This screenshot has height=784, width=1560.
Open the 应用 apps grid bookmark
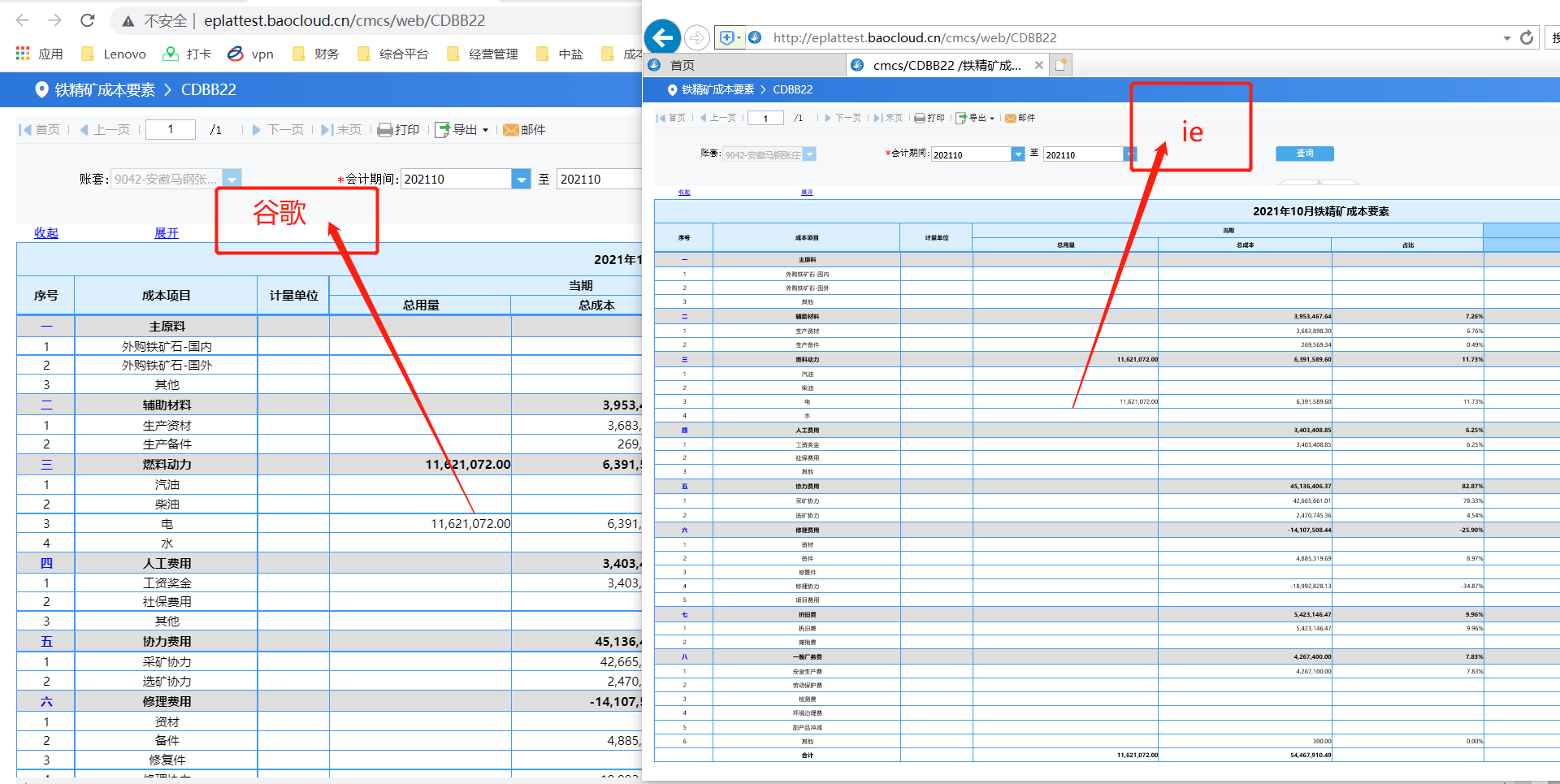39,54
